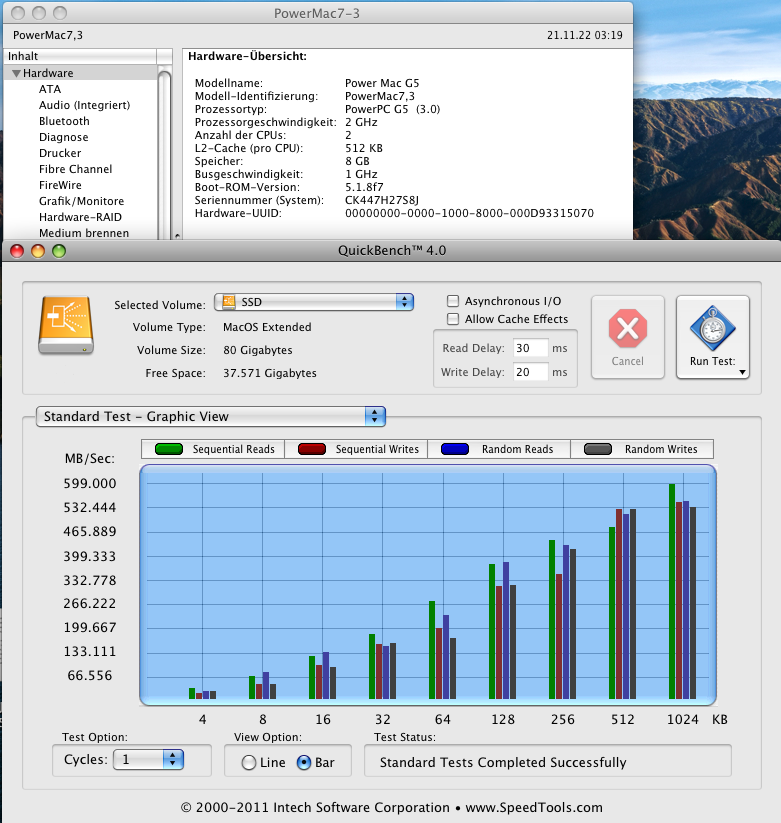
Task: Click the 599.000 axis value
Action: click(x=90, y=483)
